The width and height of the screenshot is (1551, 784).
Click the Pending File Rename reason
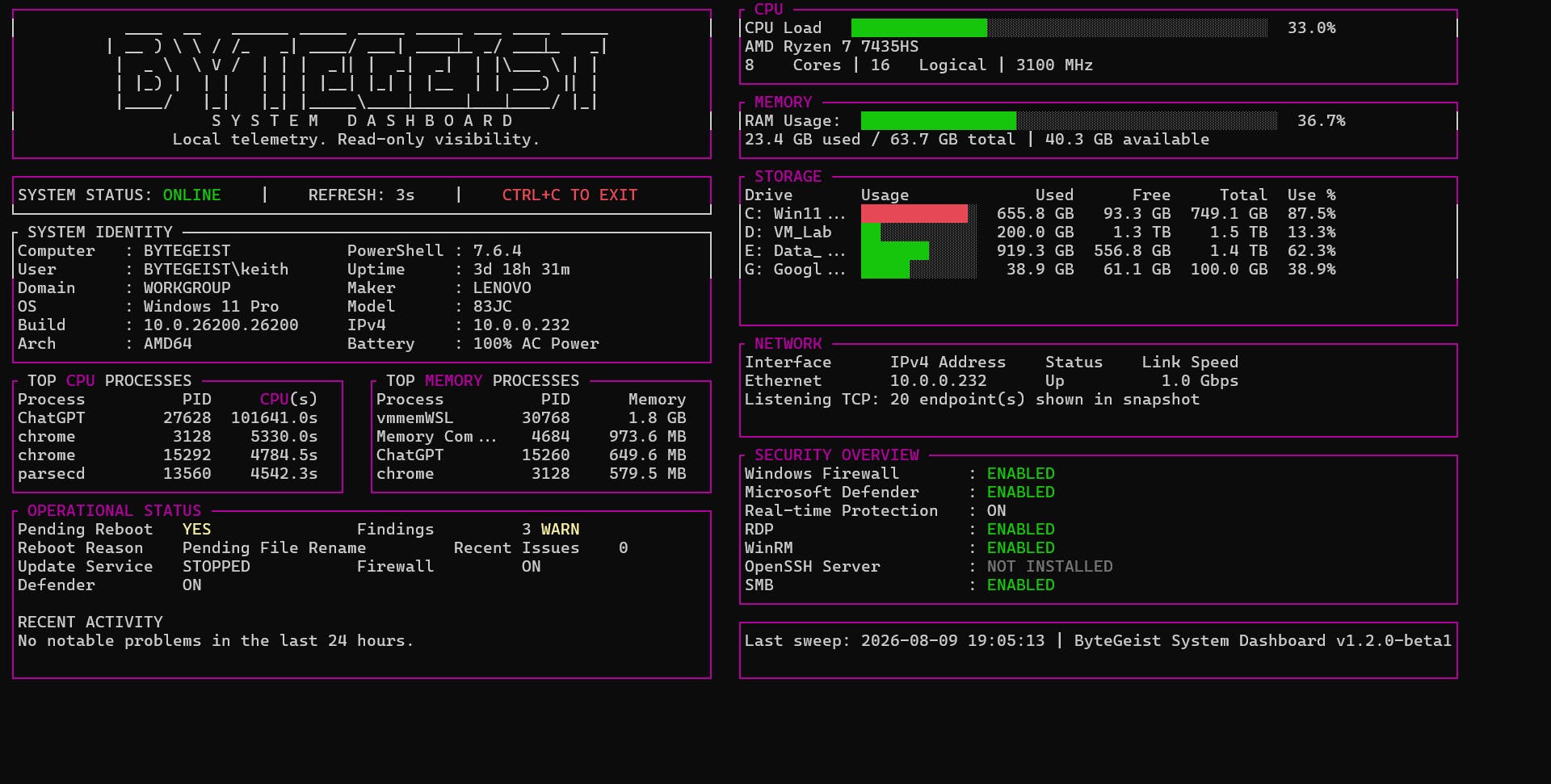click(275, 547)
